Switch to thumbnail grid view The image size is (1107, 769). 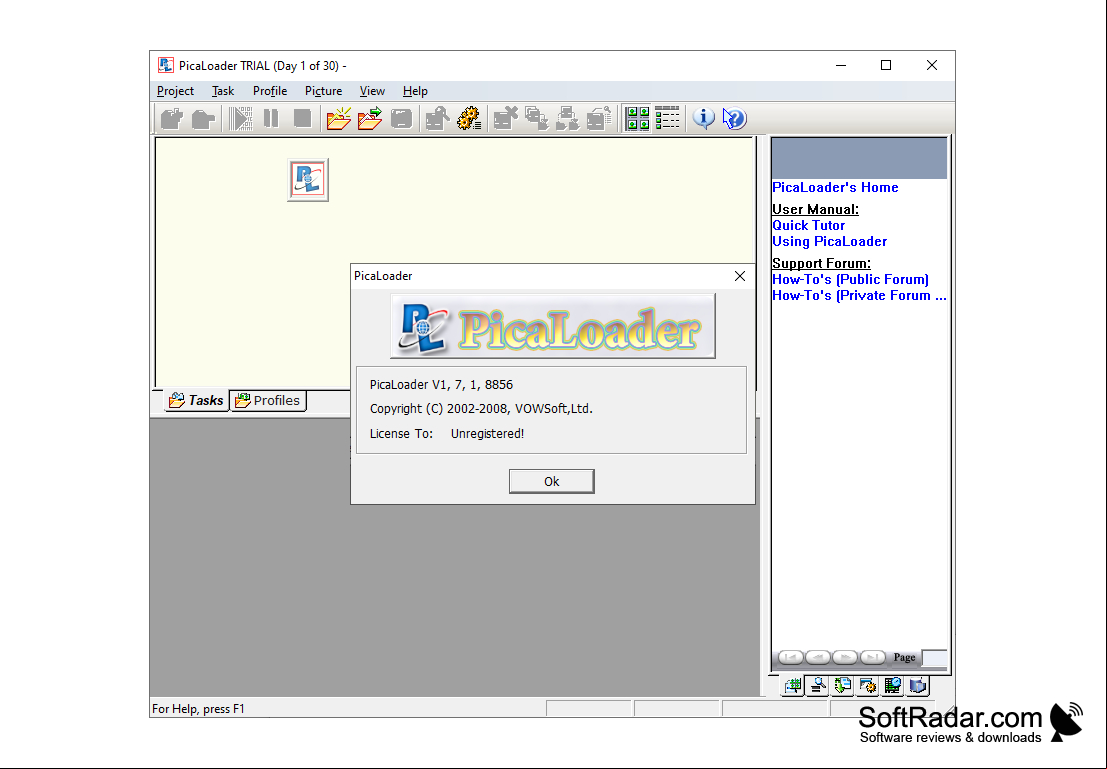[637, 119]
